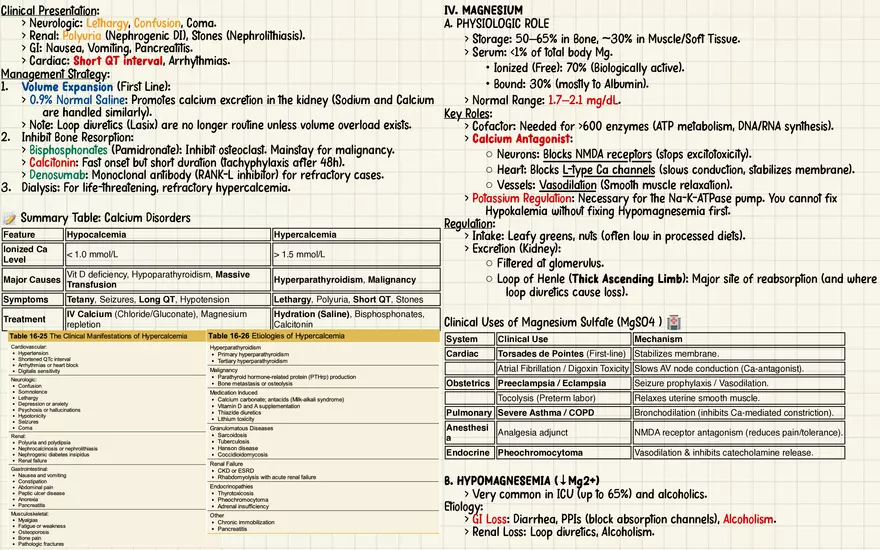Click the 'Mechanism' column header
The width and height of the screenshot is (880, 550).
pyautogui.click(x=739, y=339)
